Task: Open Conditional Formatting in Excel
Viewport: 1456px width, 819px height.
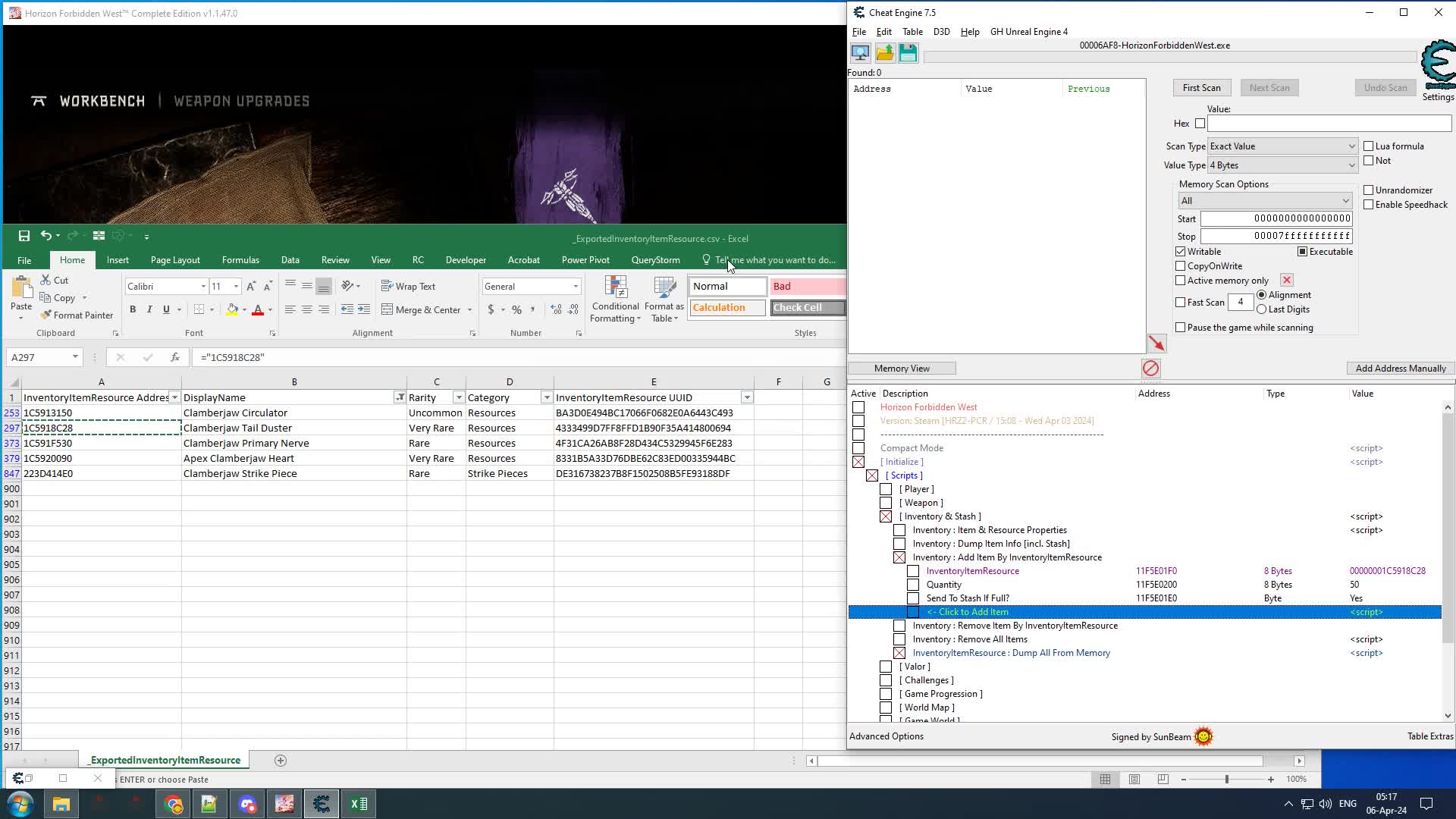Action: tap(615, 299)
